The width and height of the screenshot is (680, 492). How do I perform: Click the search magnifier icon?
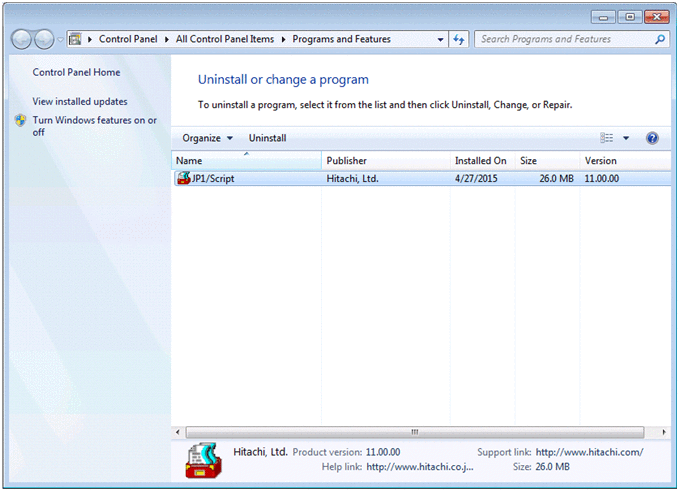click(660, 39)
